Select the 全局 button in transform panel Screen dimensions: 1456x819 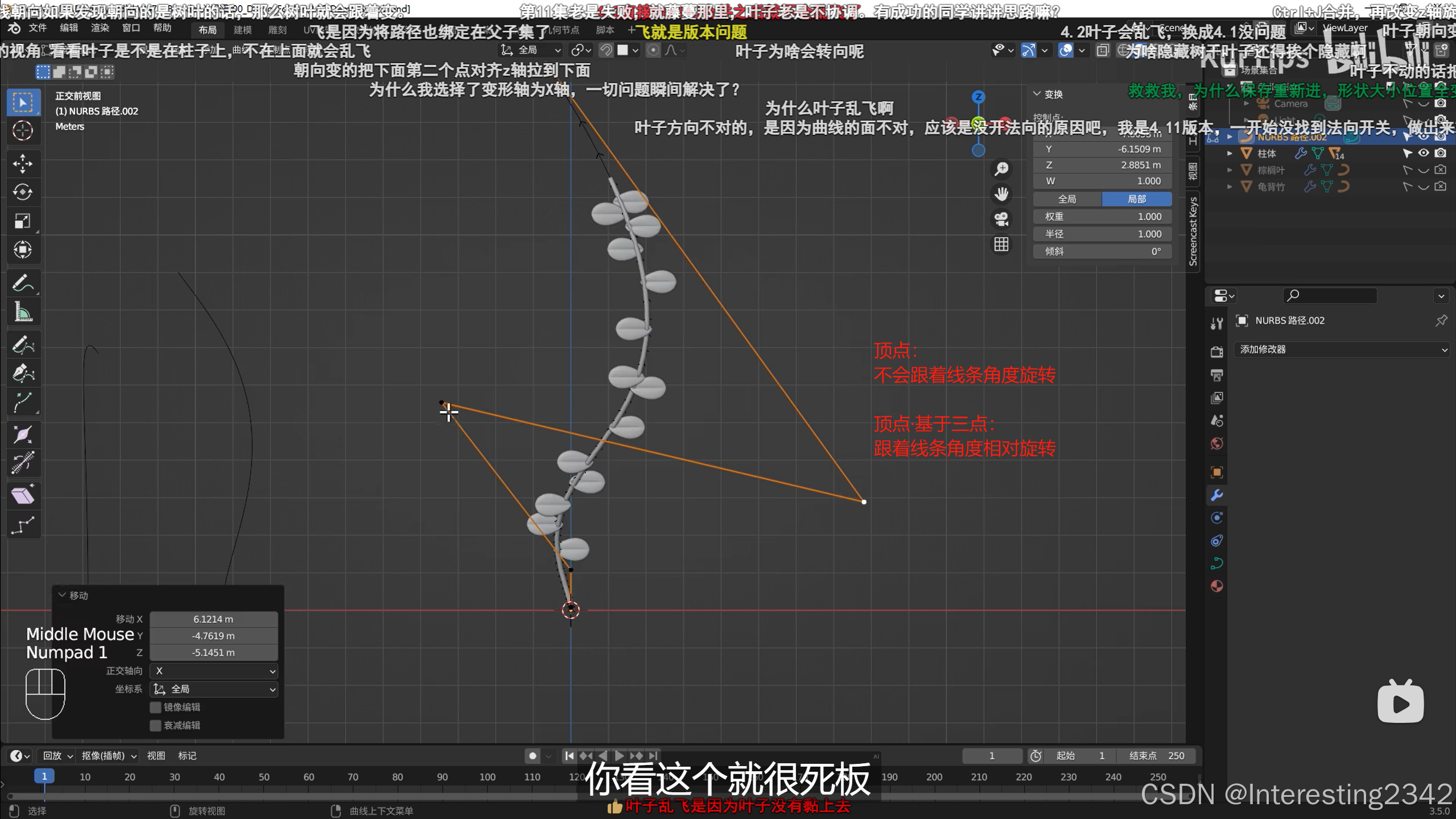point(1067,198)
